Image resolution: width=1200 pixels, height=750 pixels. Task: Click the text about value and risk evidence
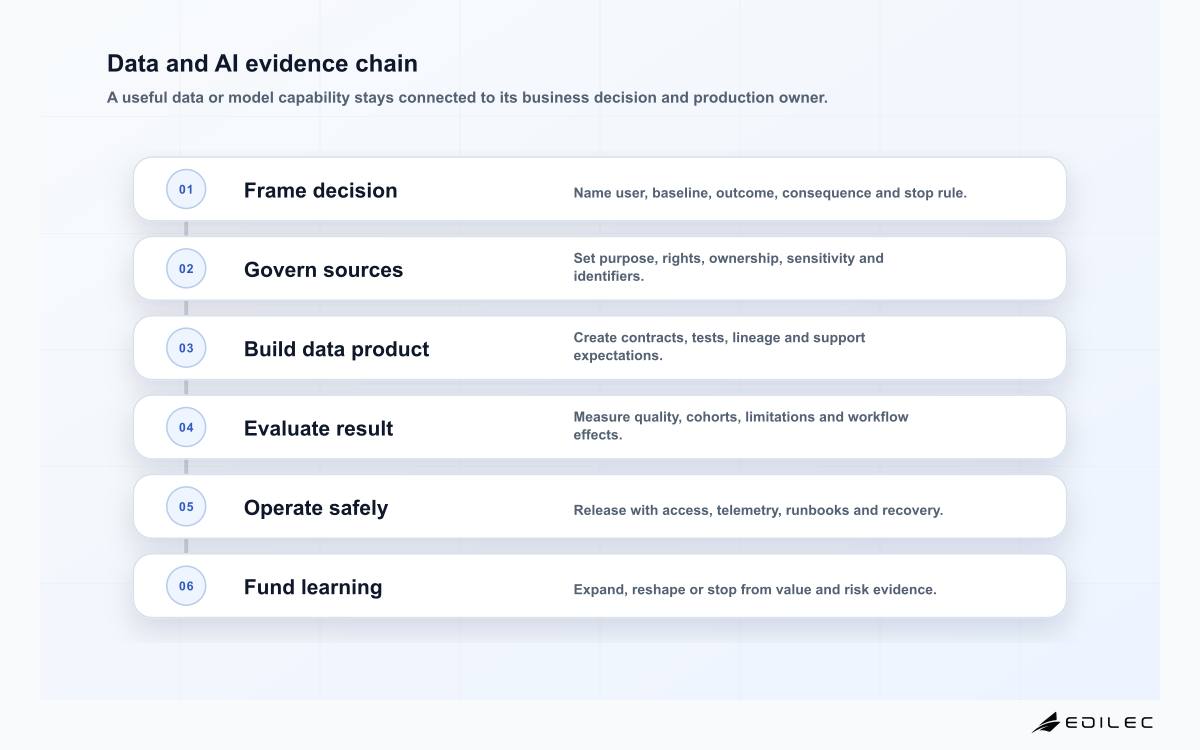coord(755,589)
